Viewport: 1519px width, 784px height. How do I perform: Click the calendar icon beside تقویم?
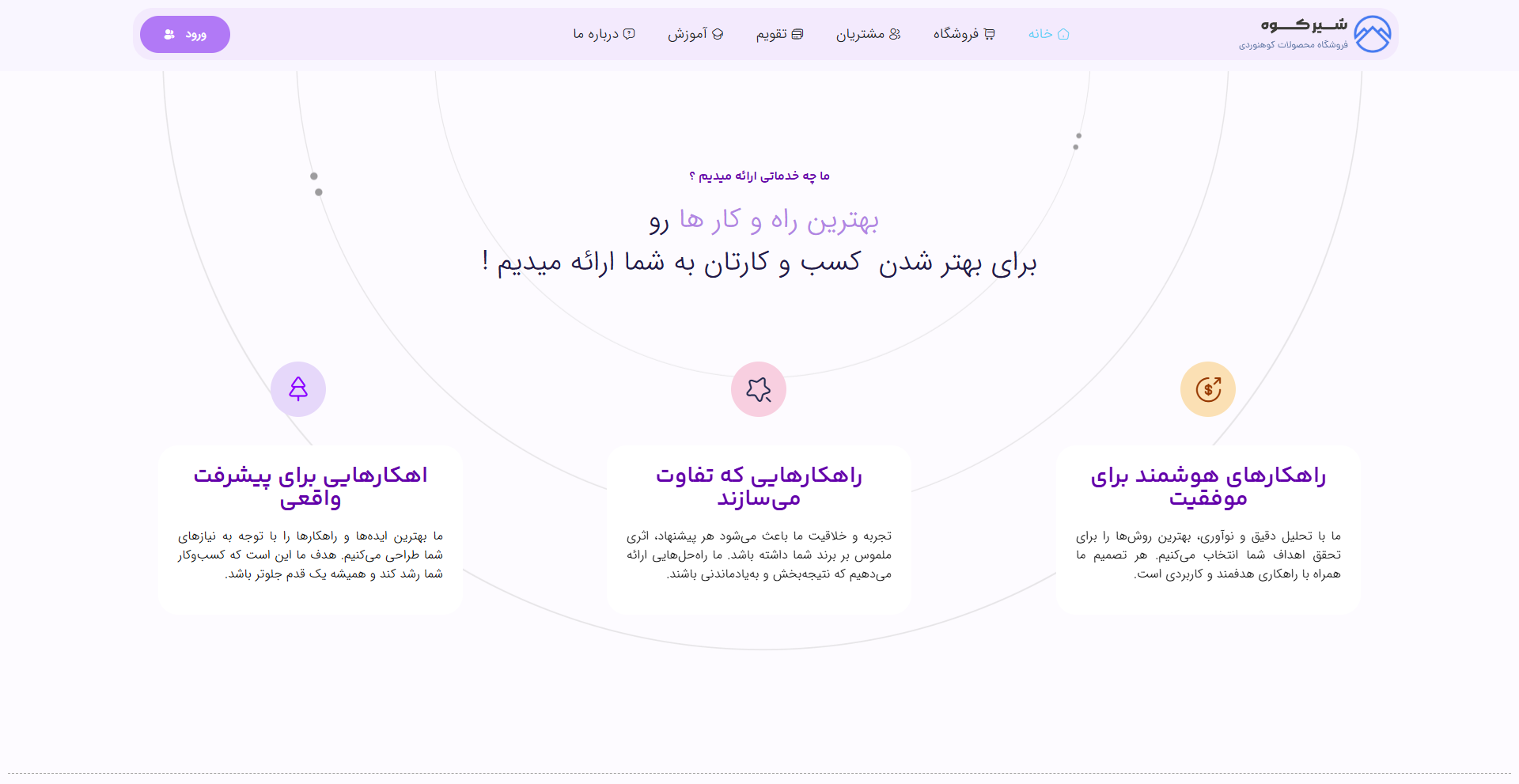point(797,34)
